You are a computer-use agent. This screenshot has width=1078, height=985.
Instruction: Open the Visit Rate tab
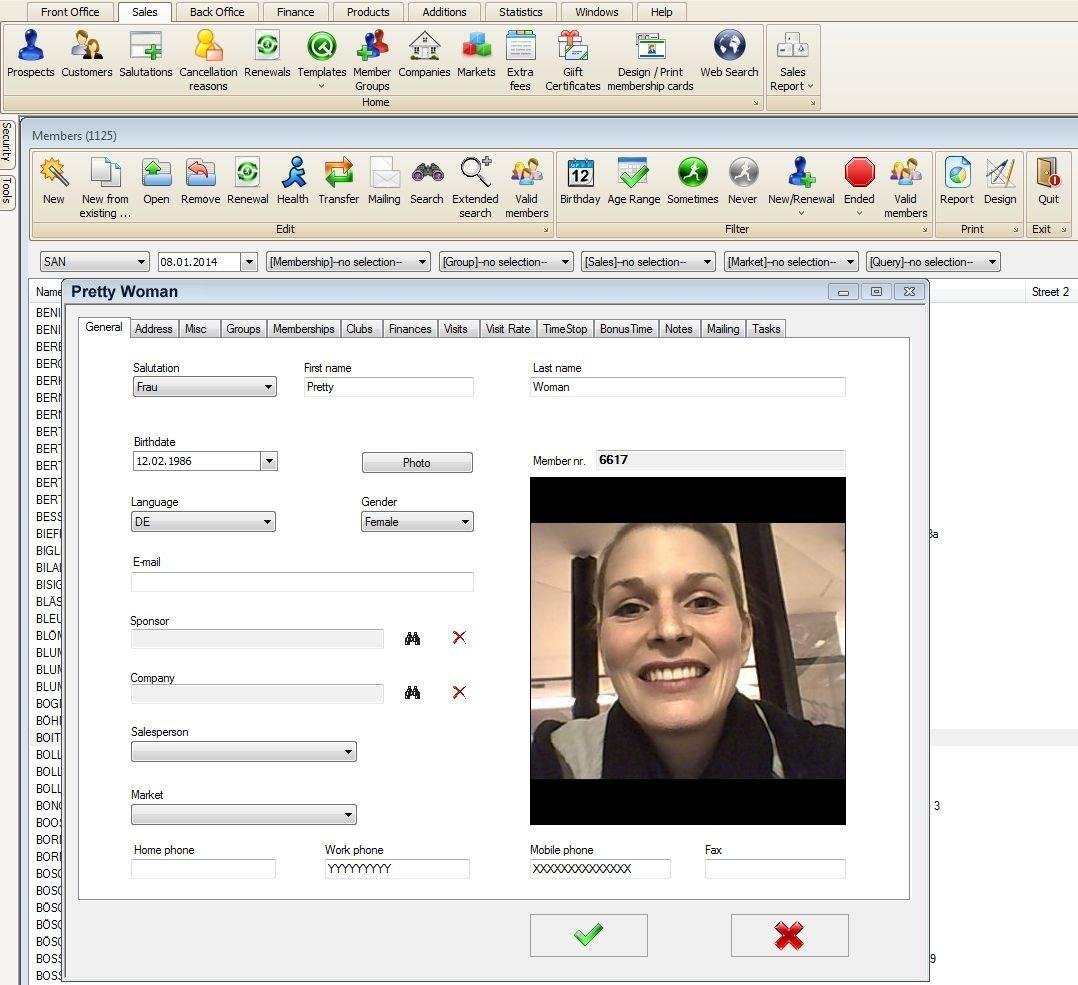(507, 329)
